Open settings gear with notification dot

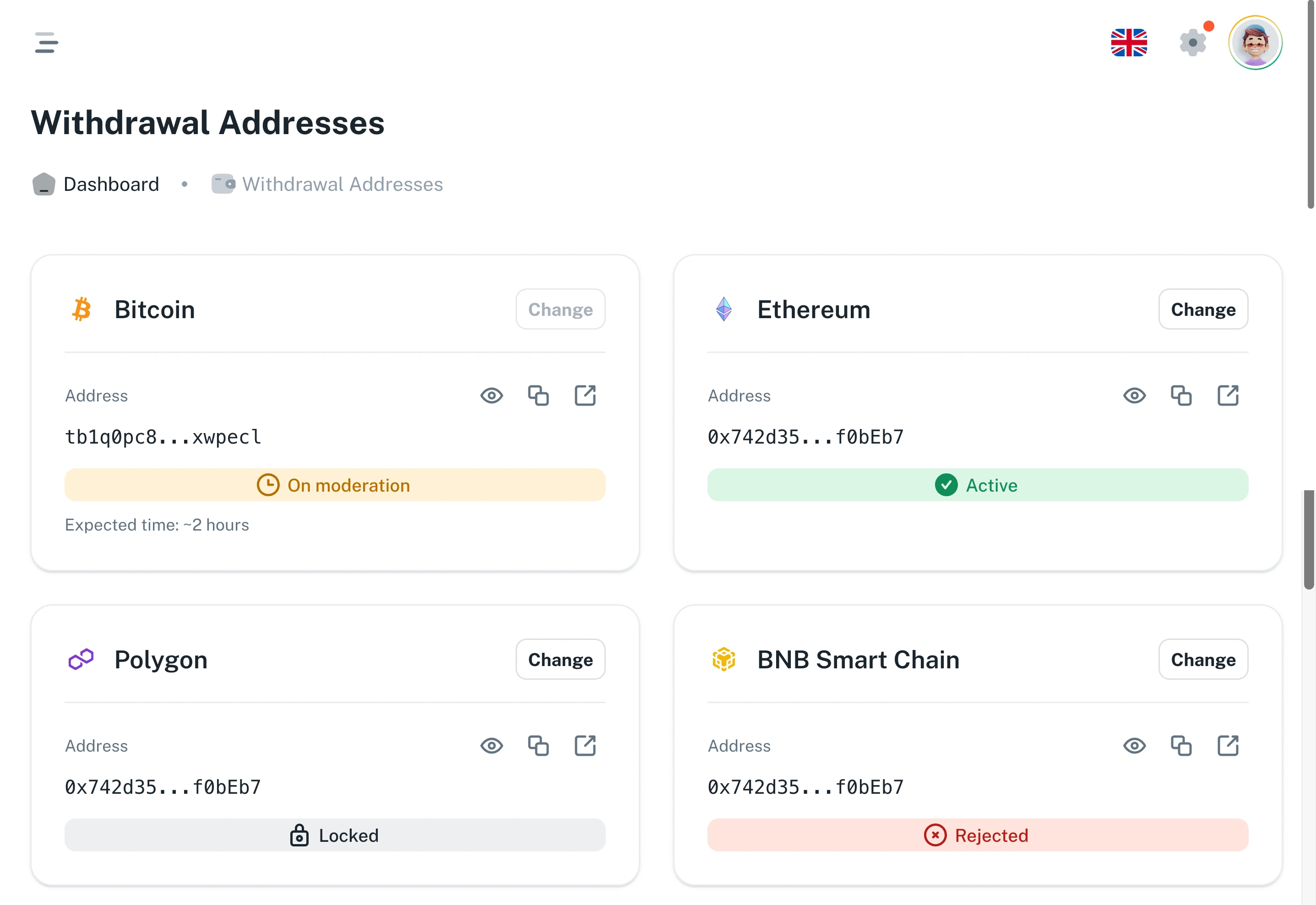[1192, 43]
